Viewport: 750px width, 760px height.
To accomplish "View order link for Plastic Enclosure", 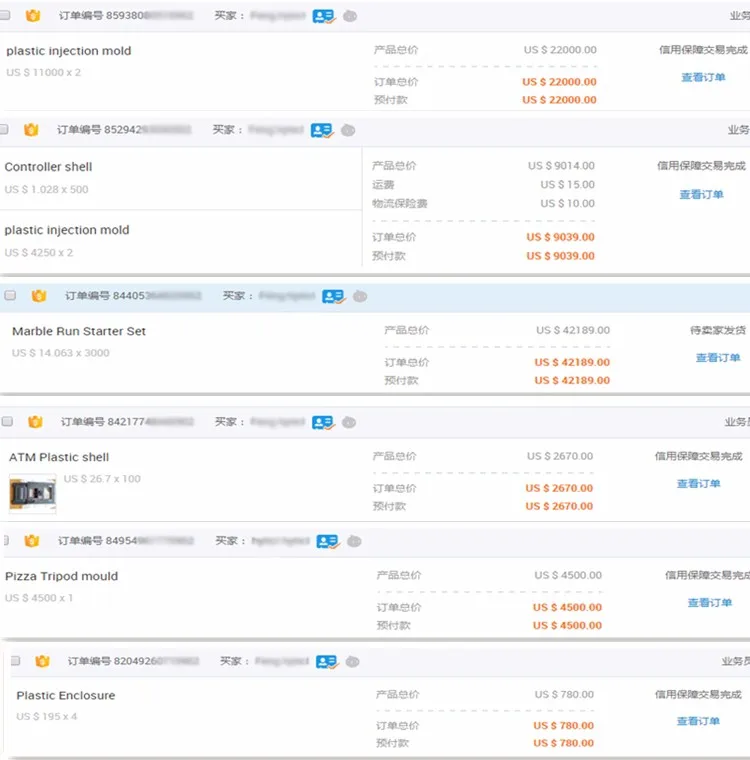I will (x=698, y=721).
